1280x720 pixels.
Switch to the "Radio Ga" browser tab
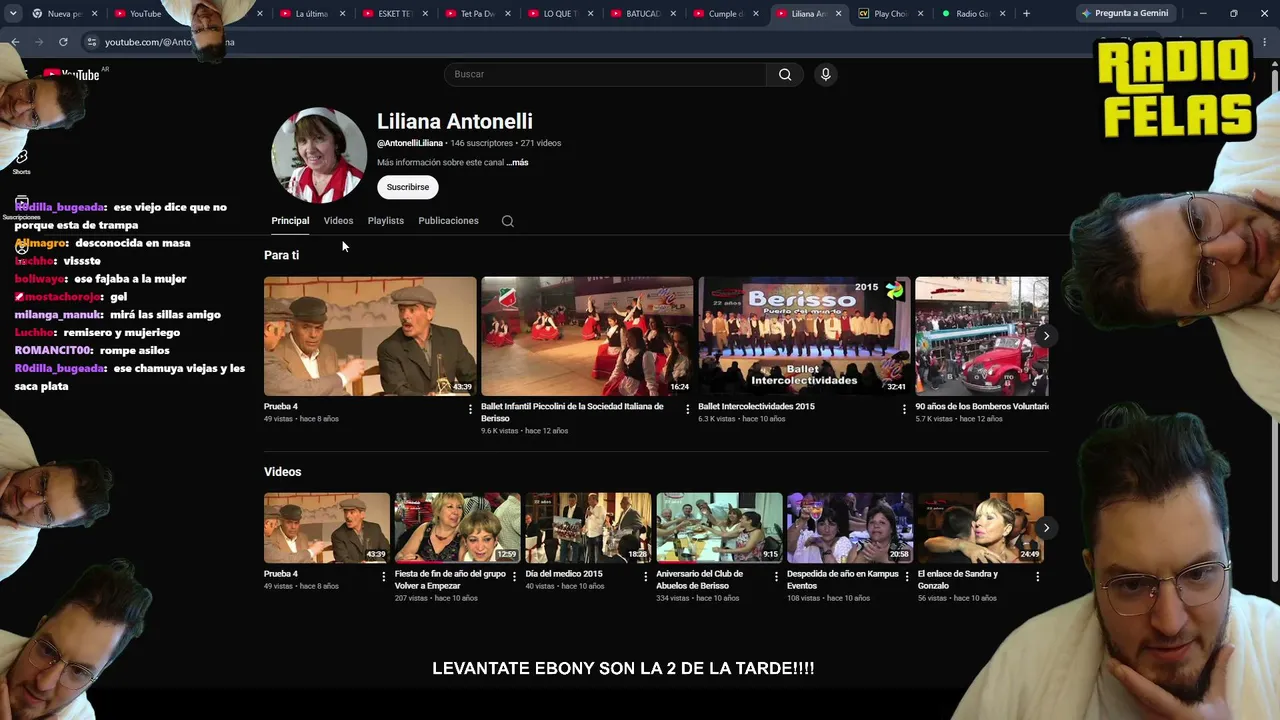(x=972, y=14)
